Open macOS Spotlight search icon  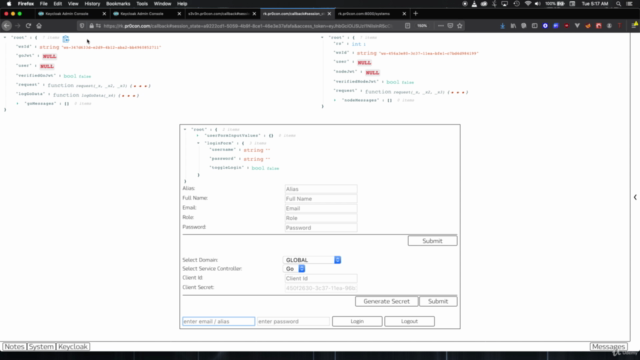tap(618, 4)
